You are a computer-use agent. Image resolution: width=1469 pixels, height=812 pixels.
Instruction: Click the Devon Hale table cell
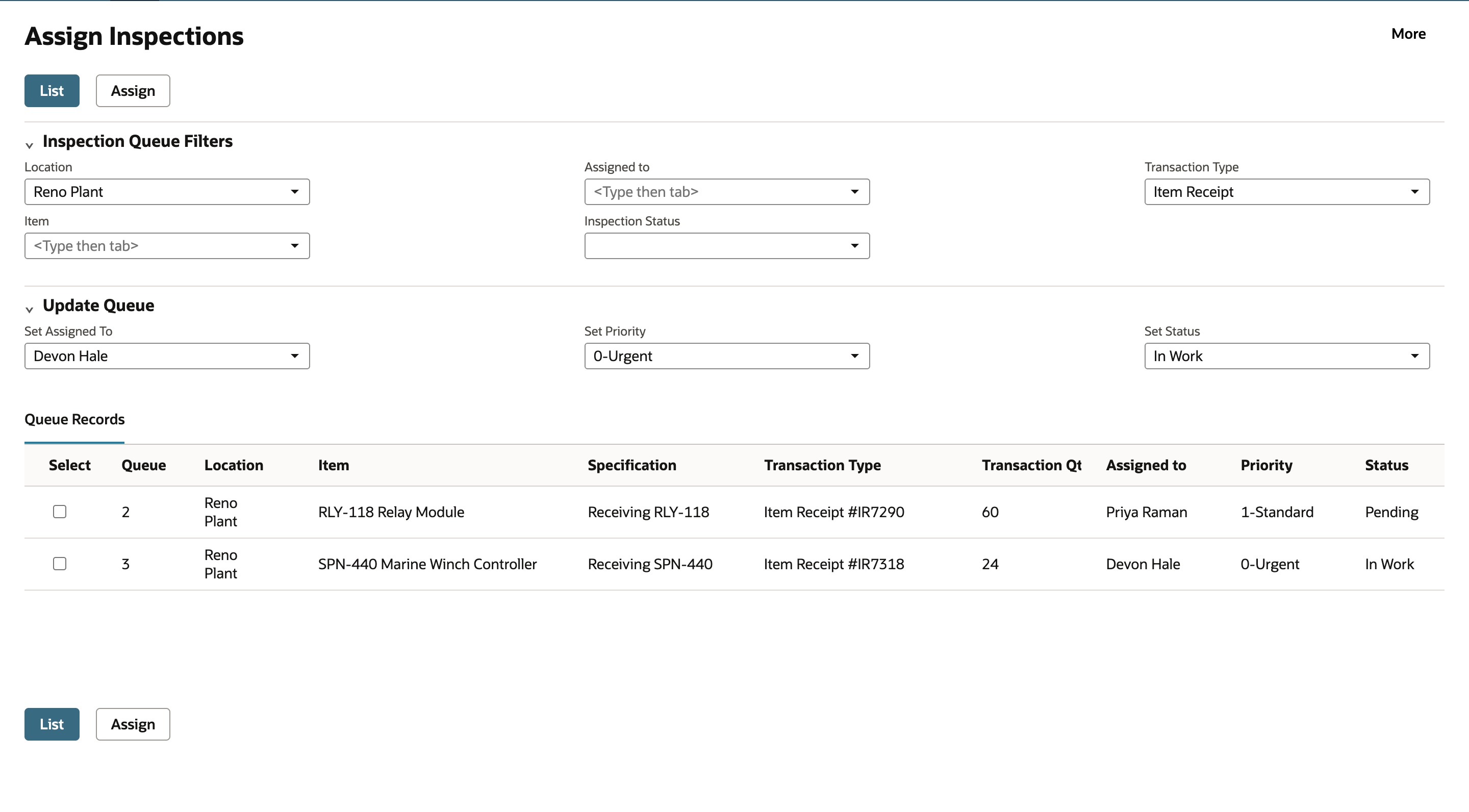click(1144, 564)
